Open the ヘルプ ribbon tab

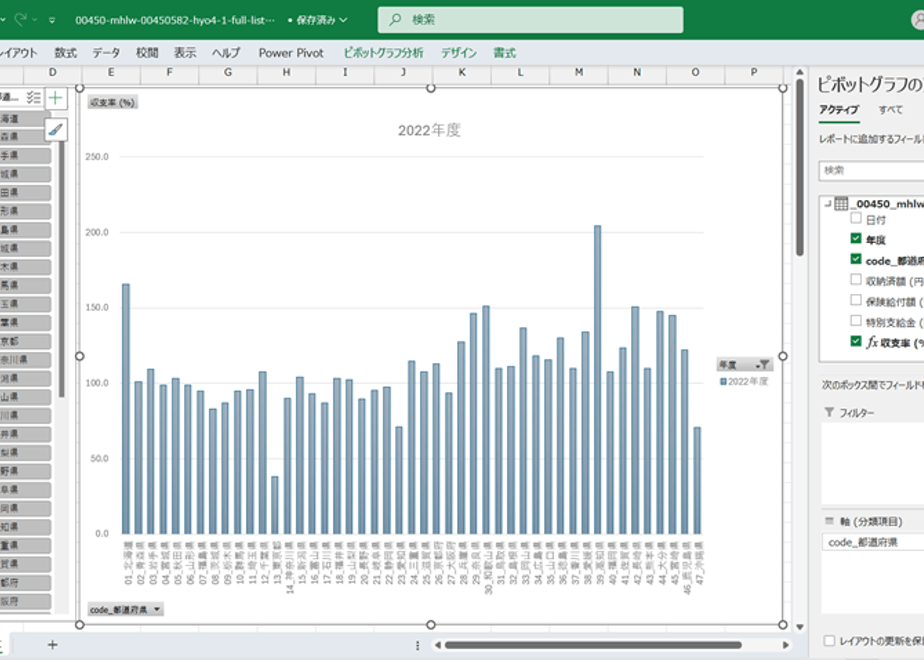coord(226,53)
